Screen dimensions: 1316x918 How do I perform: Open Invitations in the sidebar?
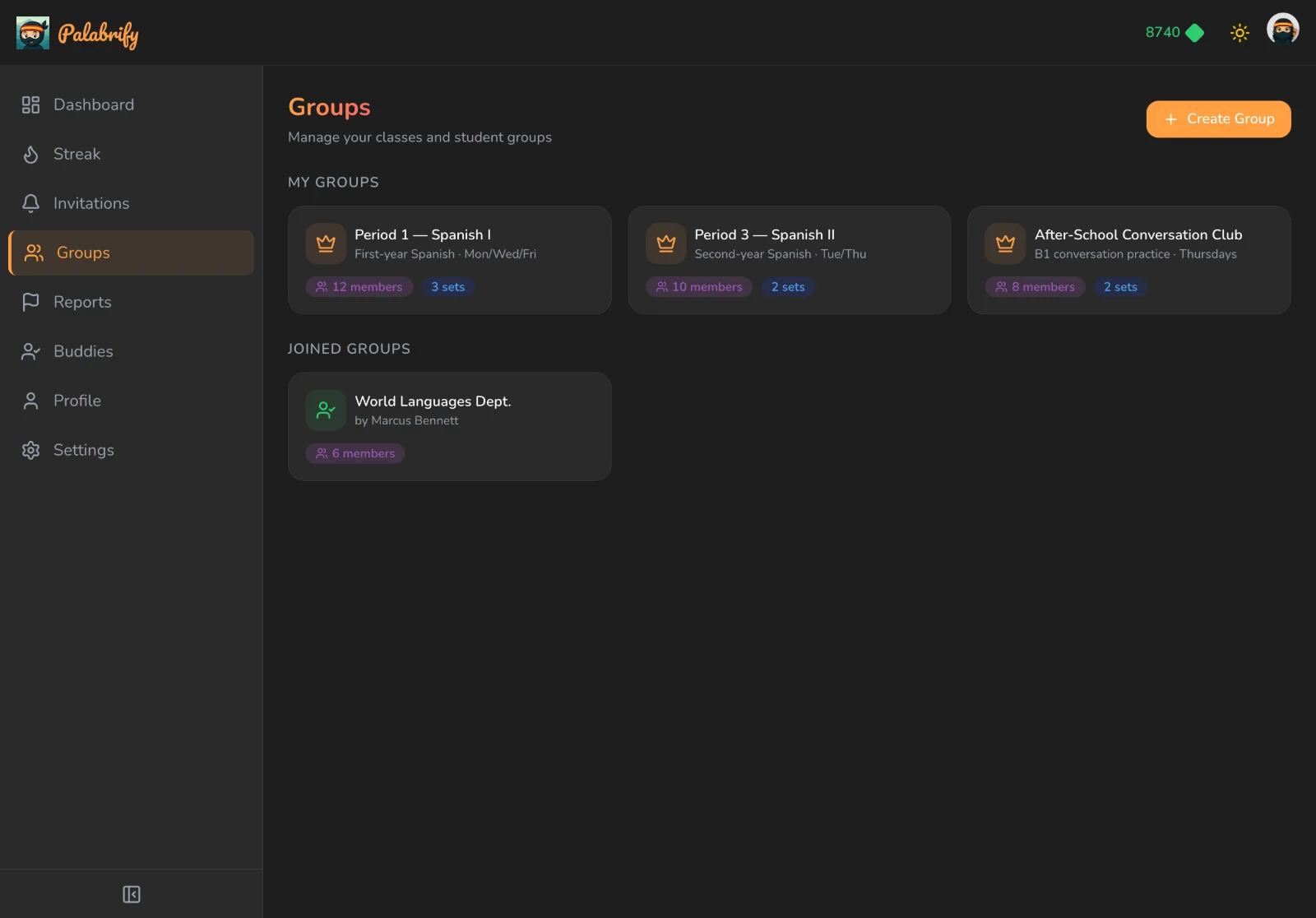[x=132, y=203]
